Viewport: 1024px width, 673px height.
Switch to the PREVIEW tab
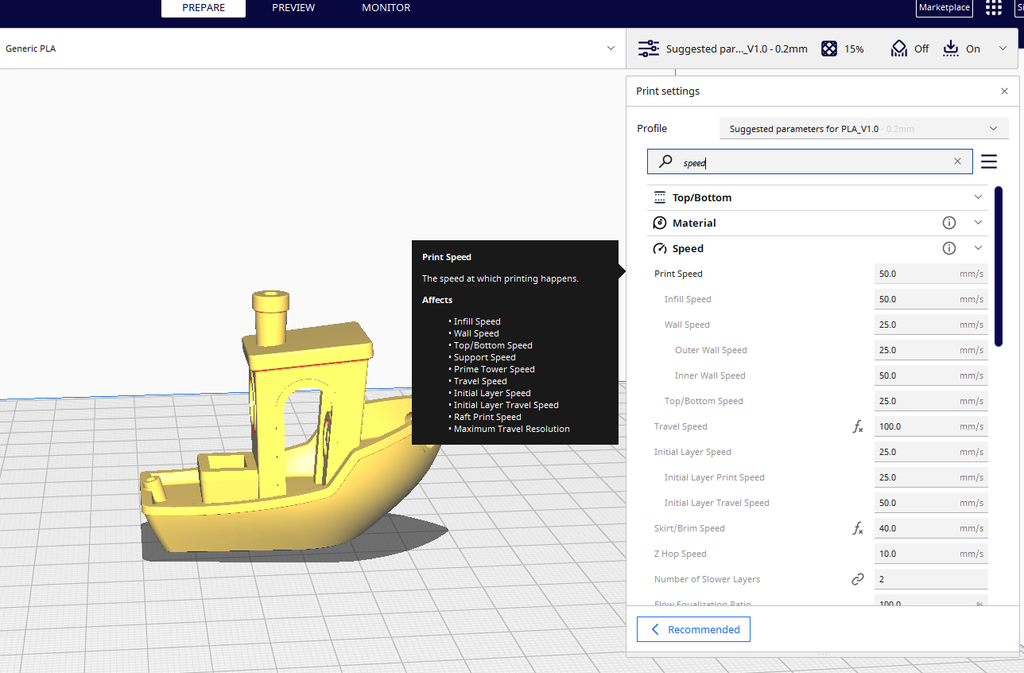pyautogui.click(x=293, y=8)
